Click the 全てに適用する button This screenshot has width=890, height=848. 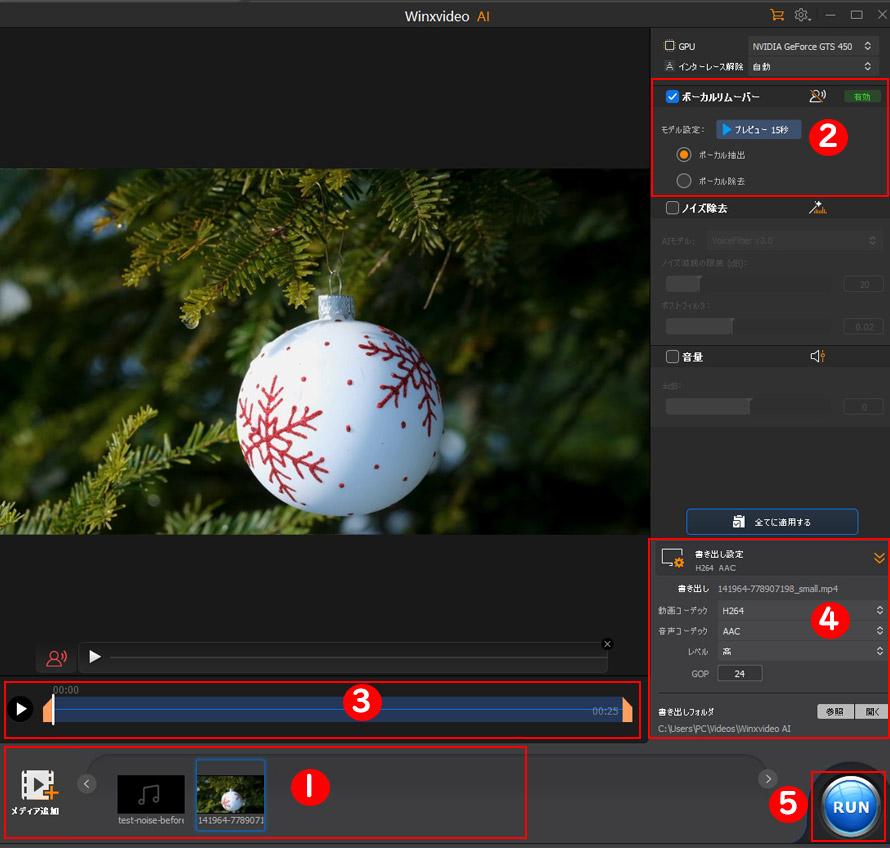pyautogui.click(x=771, y=522)
